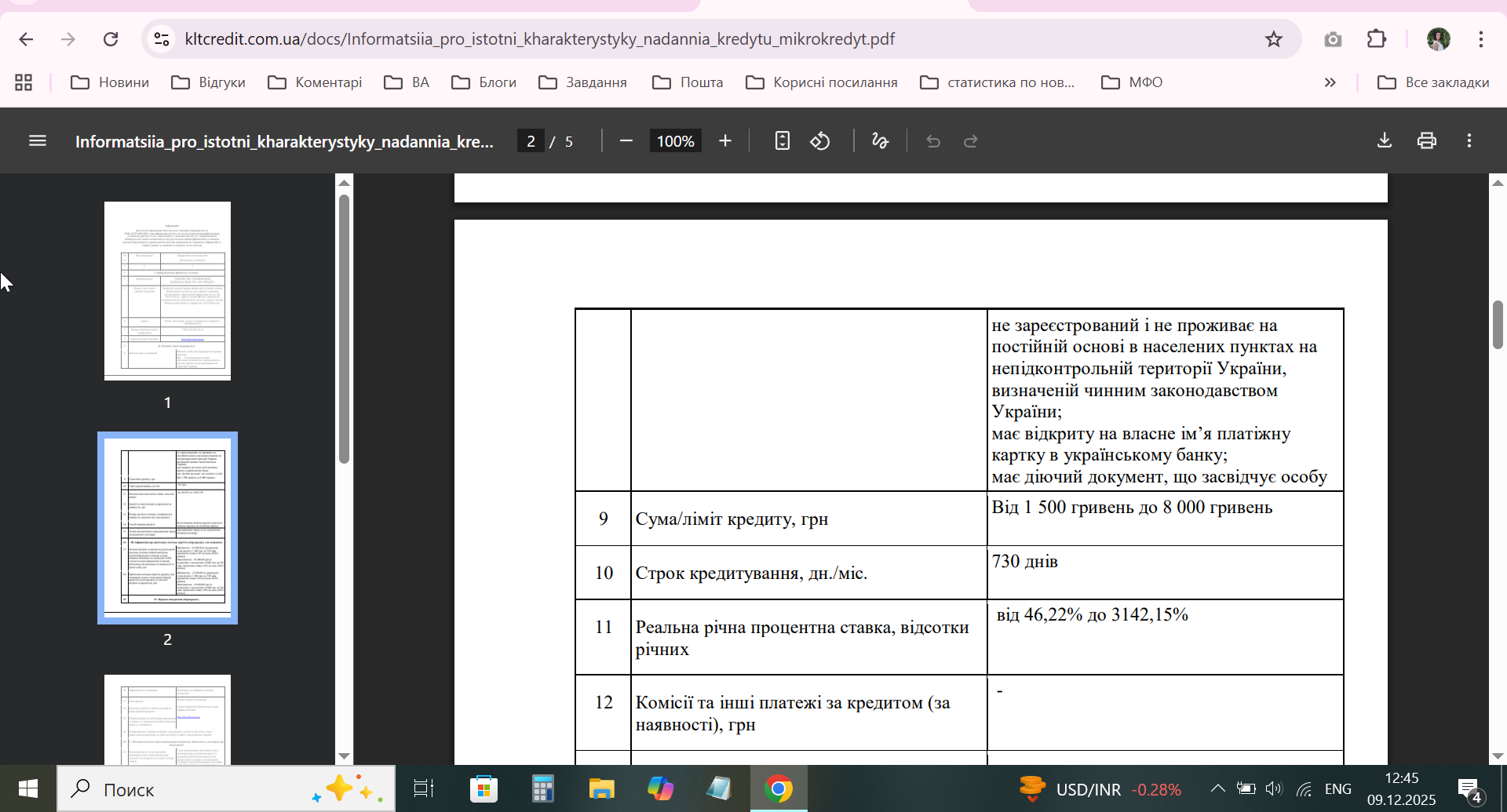Image resolution: width=1507 pixels, height=812 pixels.
Task: Show hidden system tray icons
Action: click(1217, 788)
